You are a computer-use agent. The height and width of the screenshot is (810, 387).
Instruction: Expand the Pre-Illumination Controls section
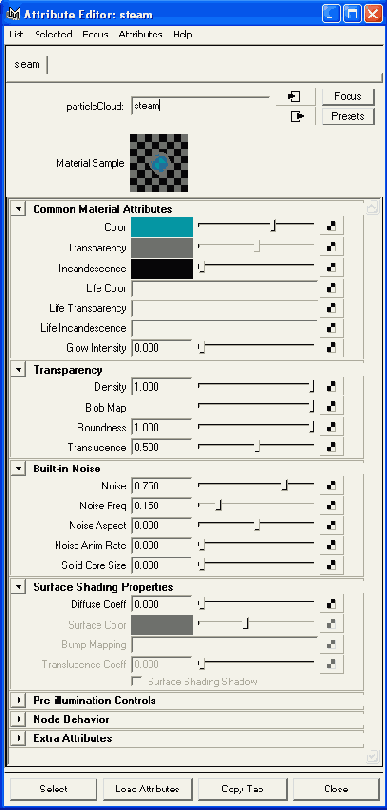(19, 700)
